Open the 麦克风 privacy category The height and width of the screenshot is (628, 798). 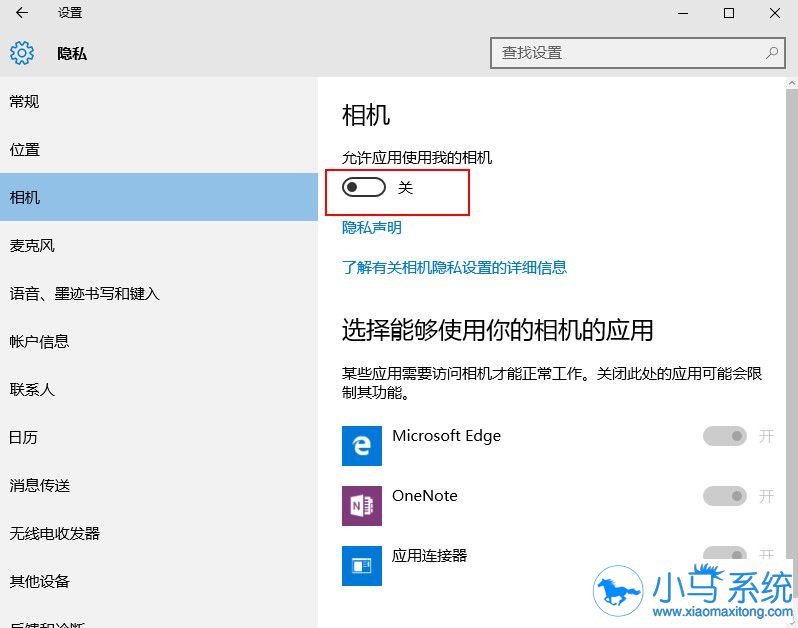click(159, 246)
